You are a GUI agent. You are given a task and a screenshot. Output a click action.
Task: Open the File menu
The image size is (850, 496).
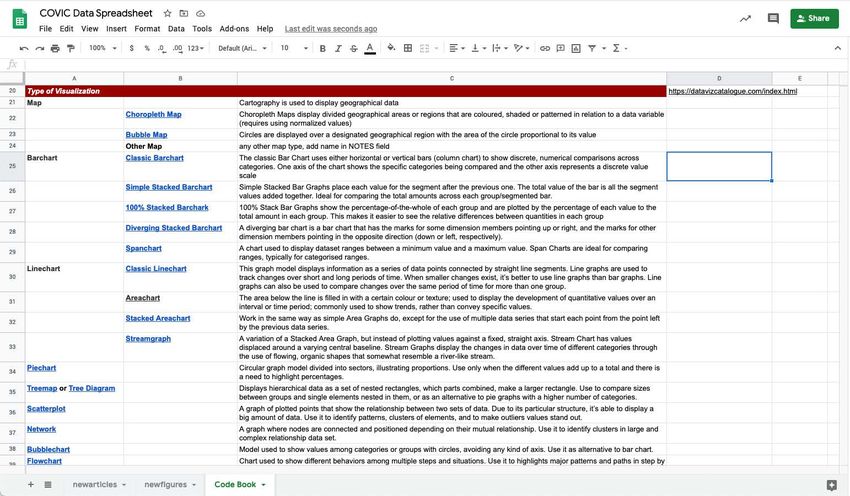coord(46,29)
